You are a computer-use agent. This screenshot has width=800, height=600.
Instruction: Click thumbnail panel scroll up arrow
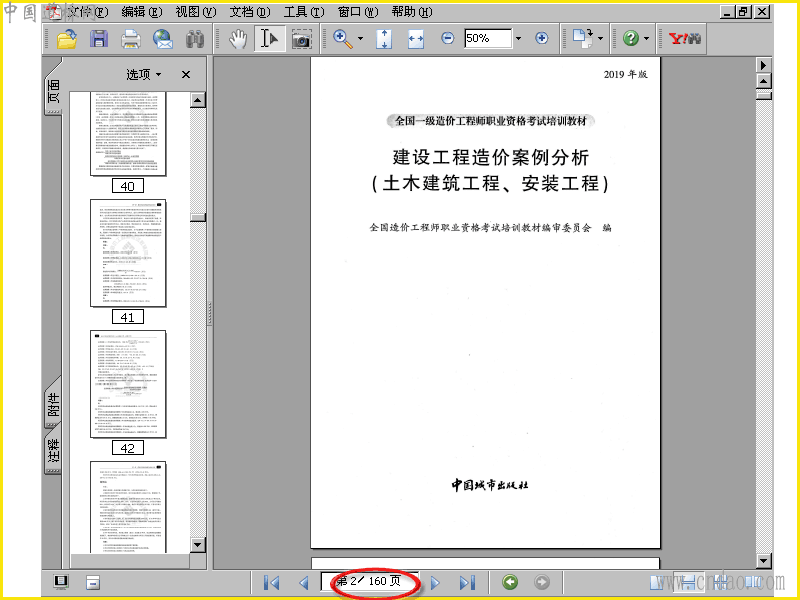198,100
